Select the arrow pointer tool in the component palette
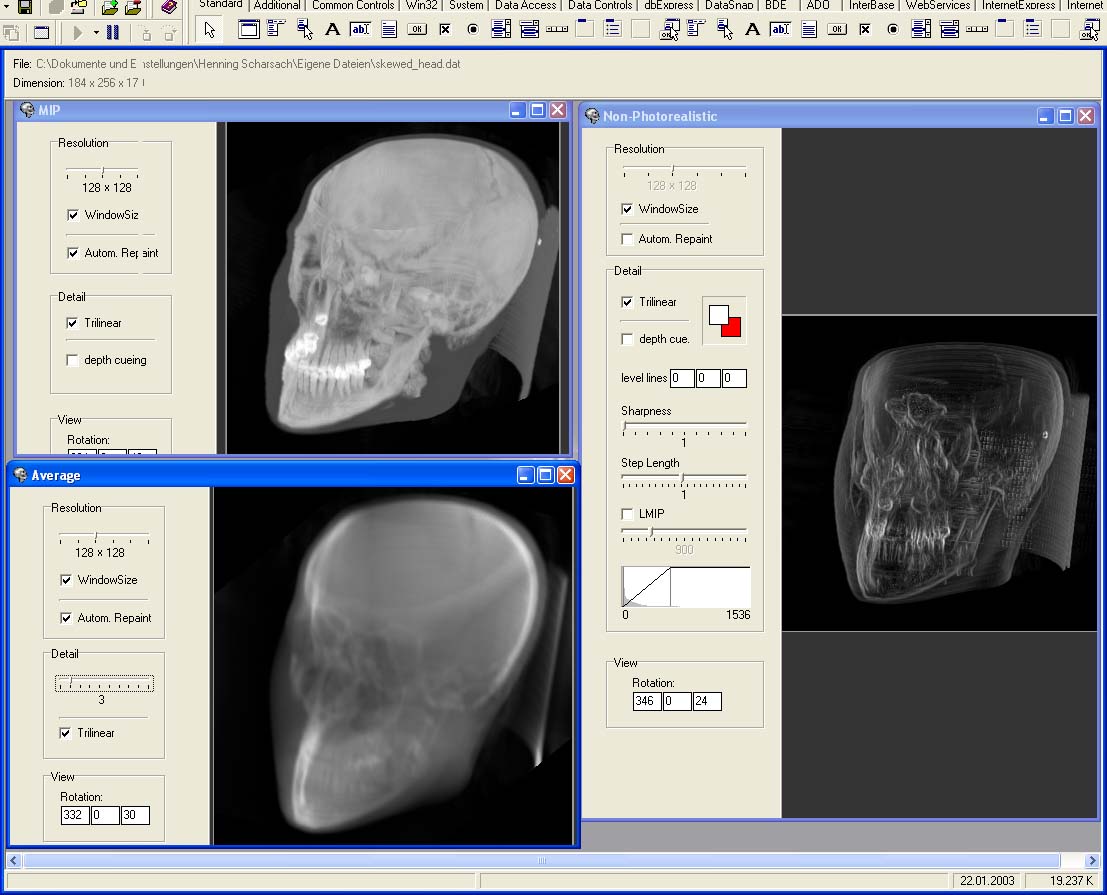 (x=209, y=30)
